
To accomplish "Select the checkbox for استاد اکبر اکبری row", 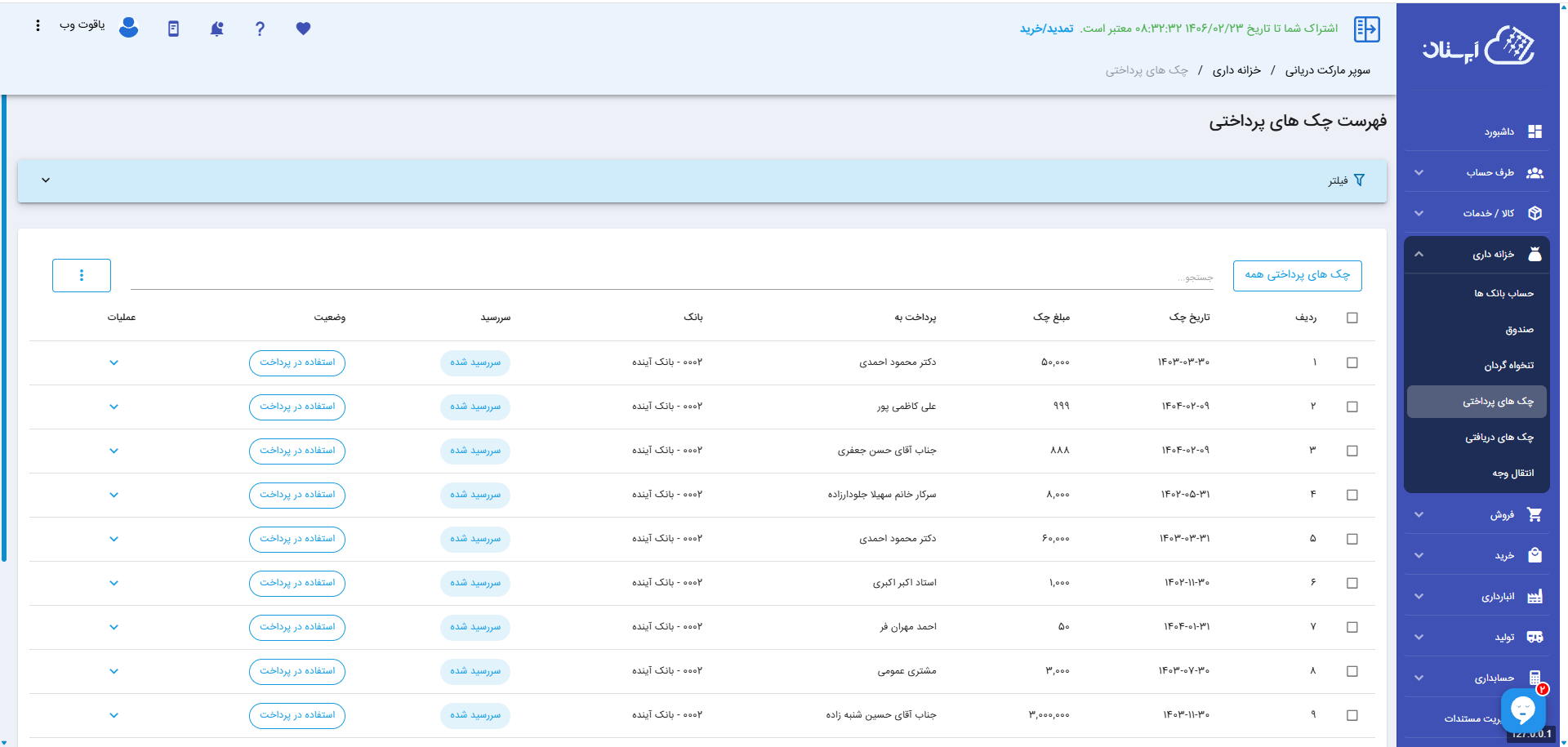I will click(1352, 583).
